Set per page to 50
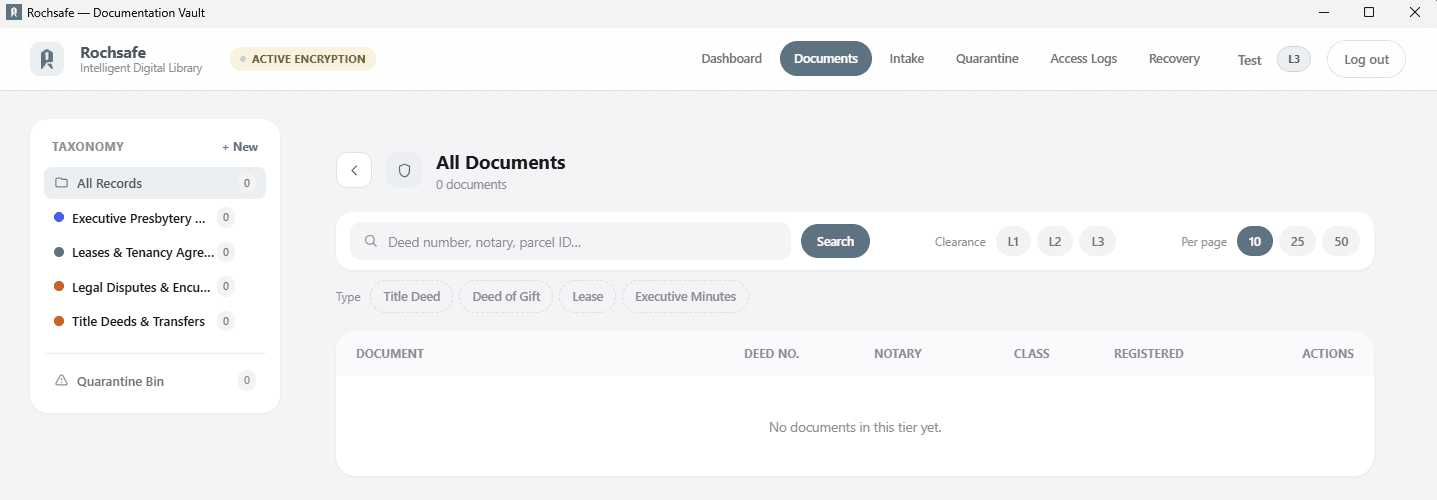Image resolution: width=1437 pixels, height=500 pixels. coord(1341,241)
